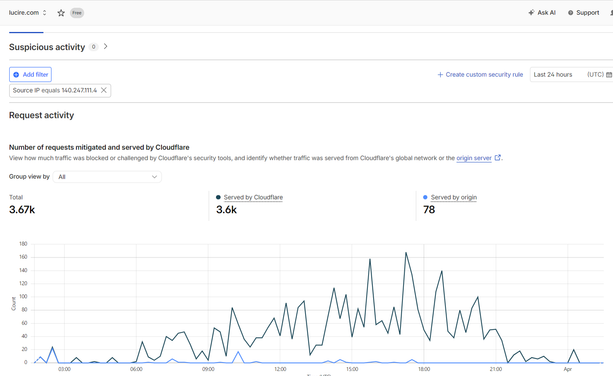The image size is (613, 376).
Task: Remove the Source IP filter
Action: pos(104,90)
